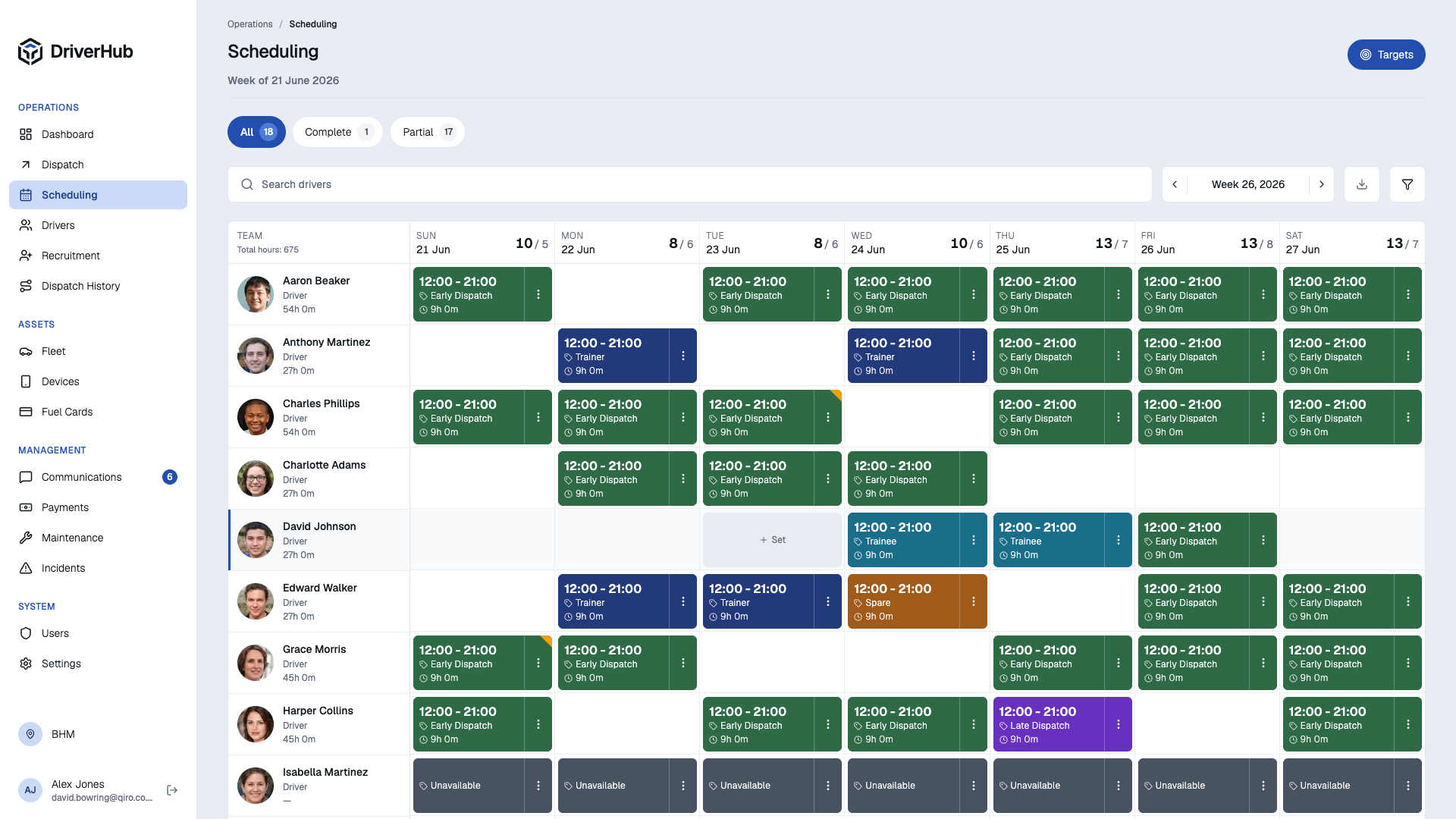This screenshot has width=1456, height=819.
Task: Click Aaron Beaker's avatar photo
Action: coord(256,294)
